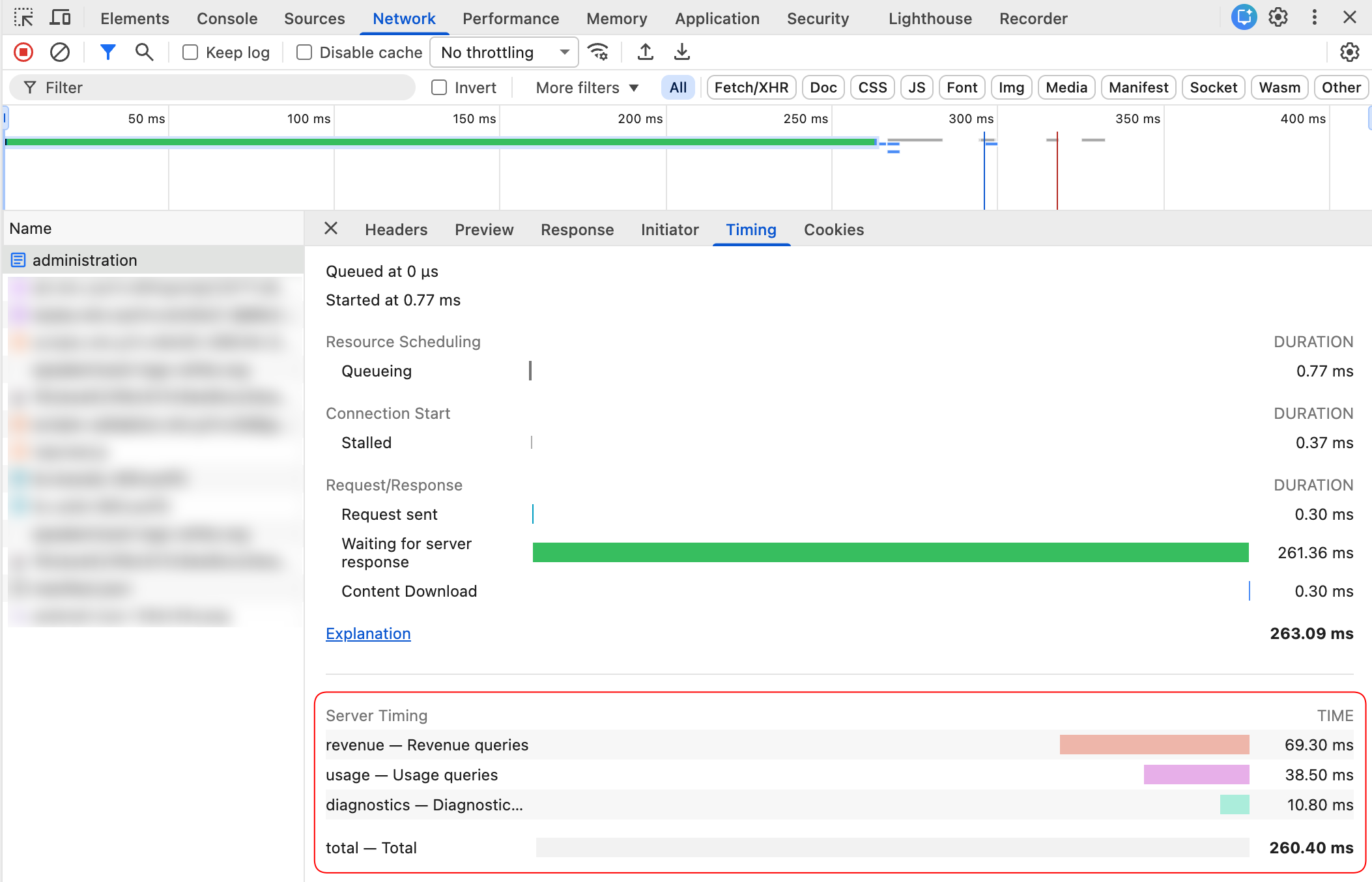
Task: Click the Name column header
Action: click(154, 229)
